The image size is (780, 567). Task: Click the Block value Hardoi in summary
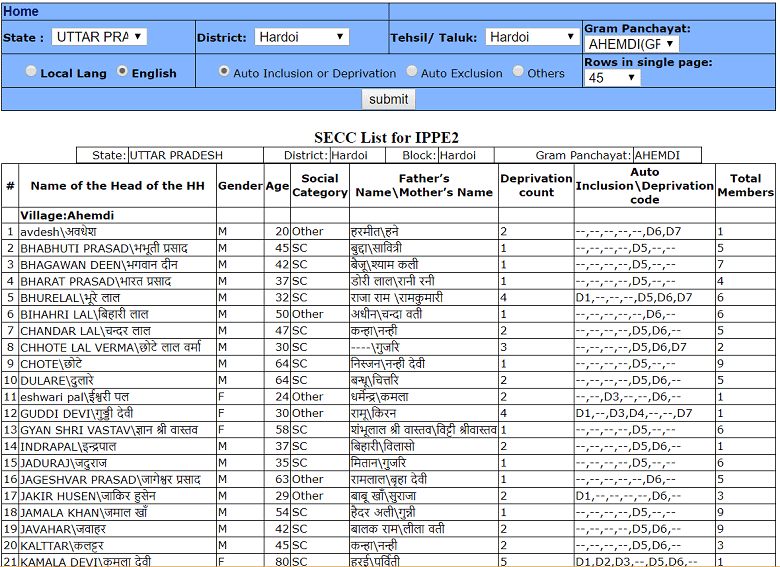(457, 155)
